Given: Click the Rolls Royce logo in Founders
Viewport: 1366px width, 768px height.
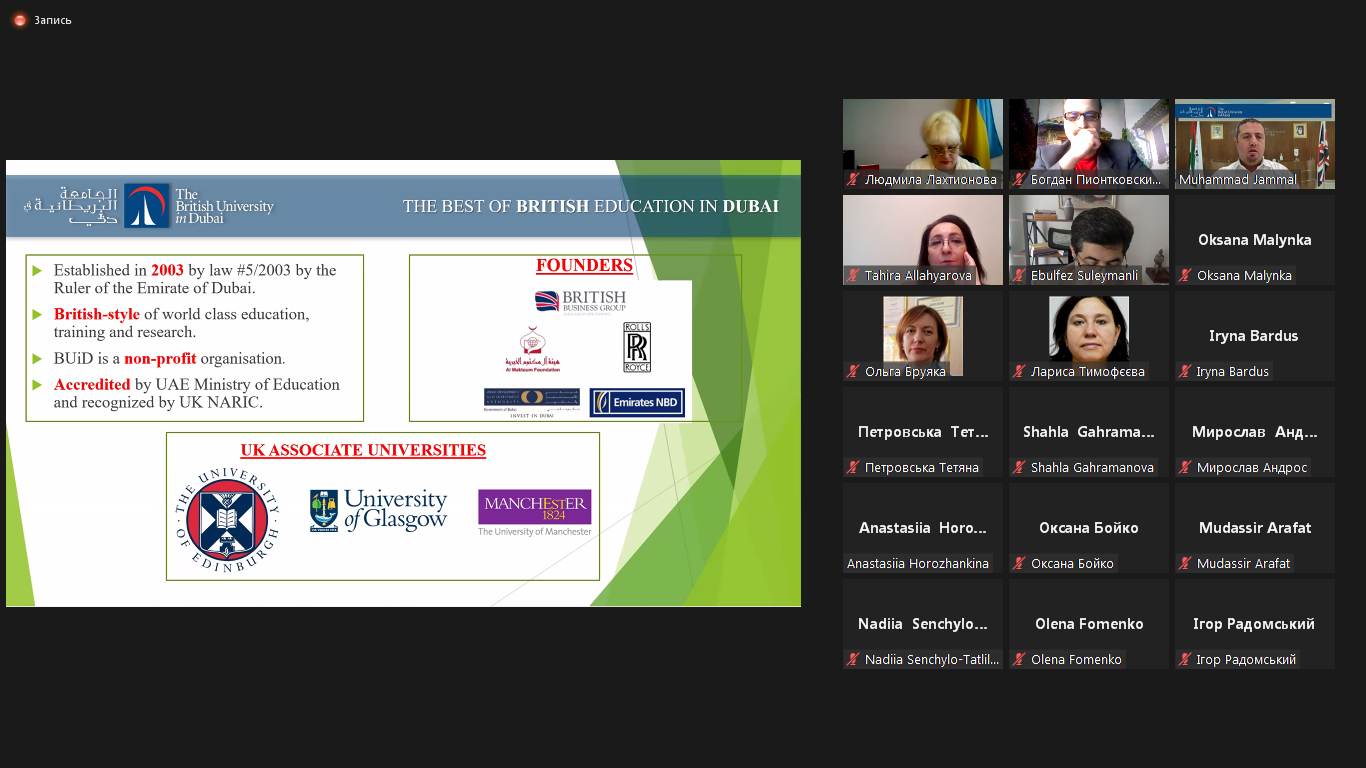Looking at the screenshot, I should click(x=637, y=347).
